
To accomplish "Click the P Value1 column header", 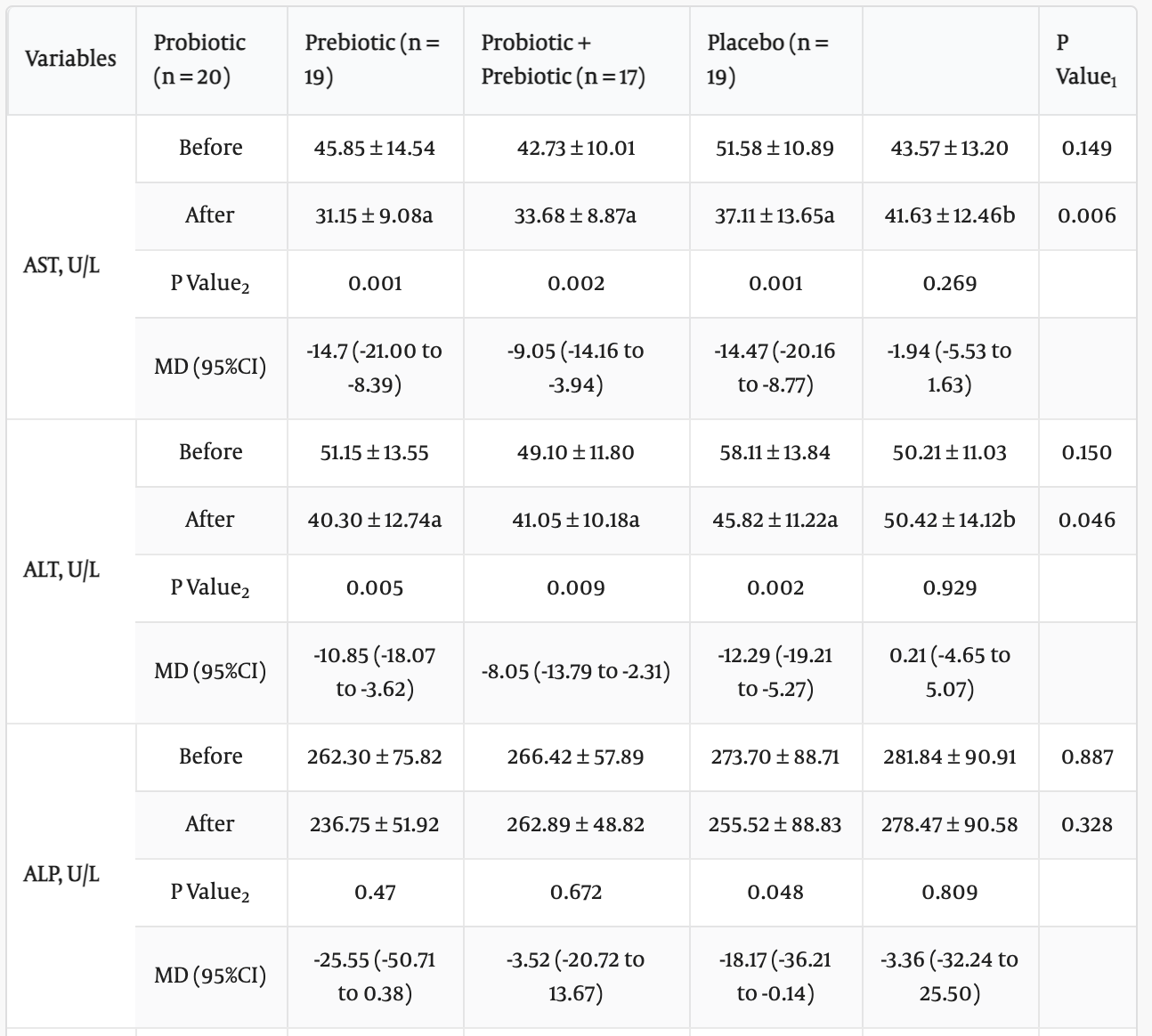I will point(1087,60).
